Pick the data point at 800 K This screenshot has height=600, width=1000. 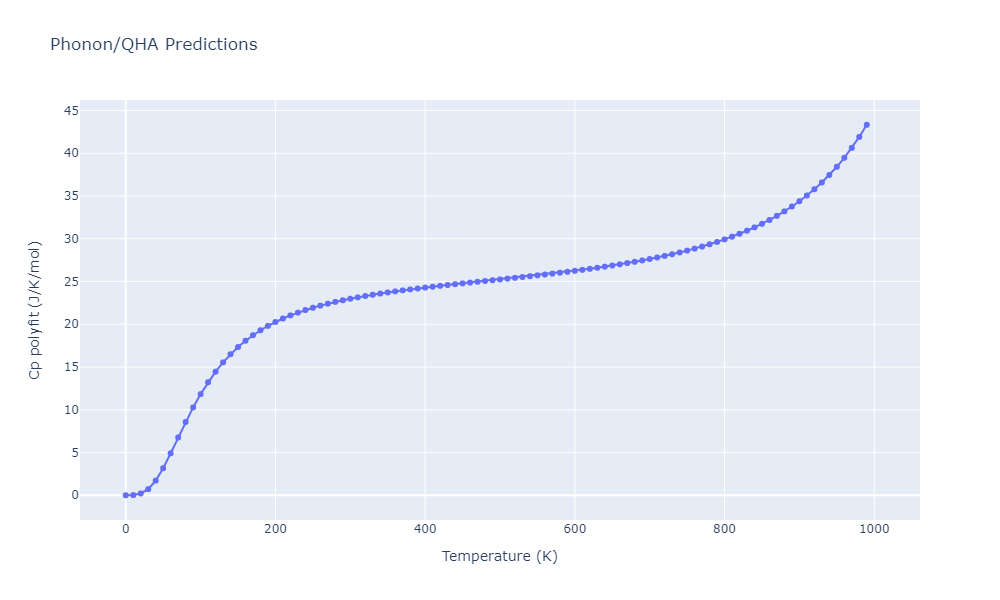point(724,239)
